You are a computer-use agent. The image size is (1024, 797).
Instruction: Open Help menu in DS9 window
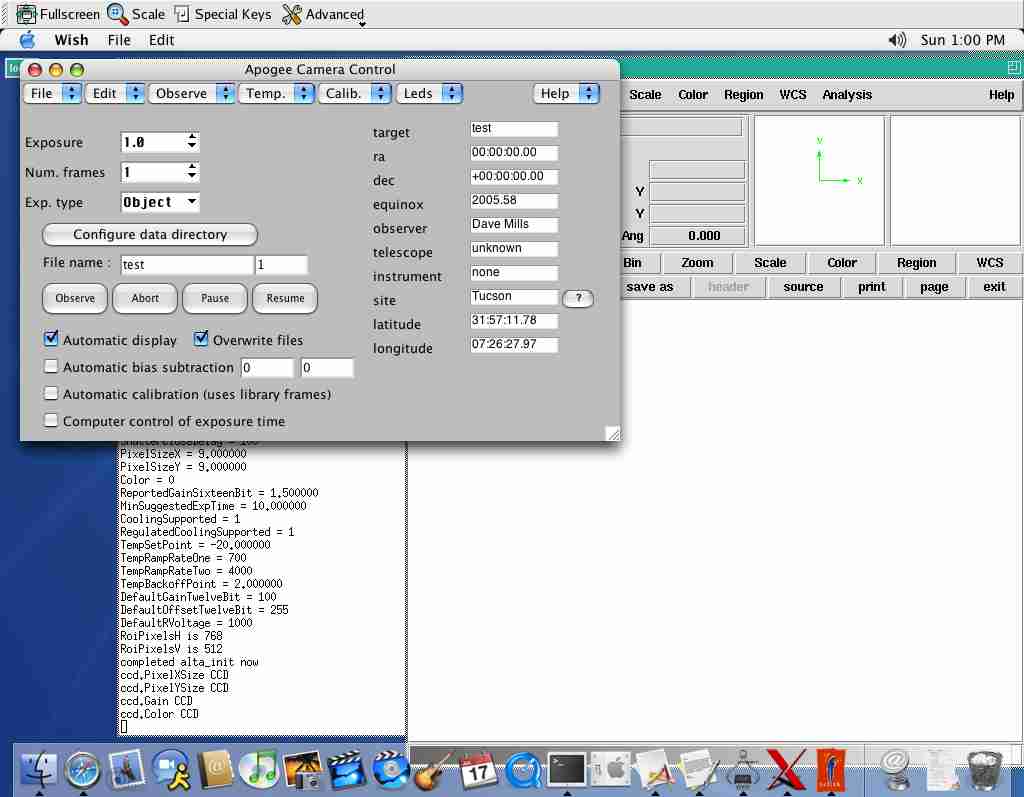[1001, 95]
